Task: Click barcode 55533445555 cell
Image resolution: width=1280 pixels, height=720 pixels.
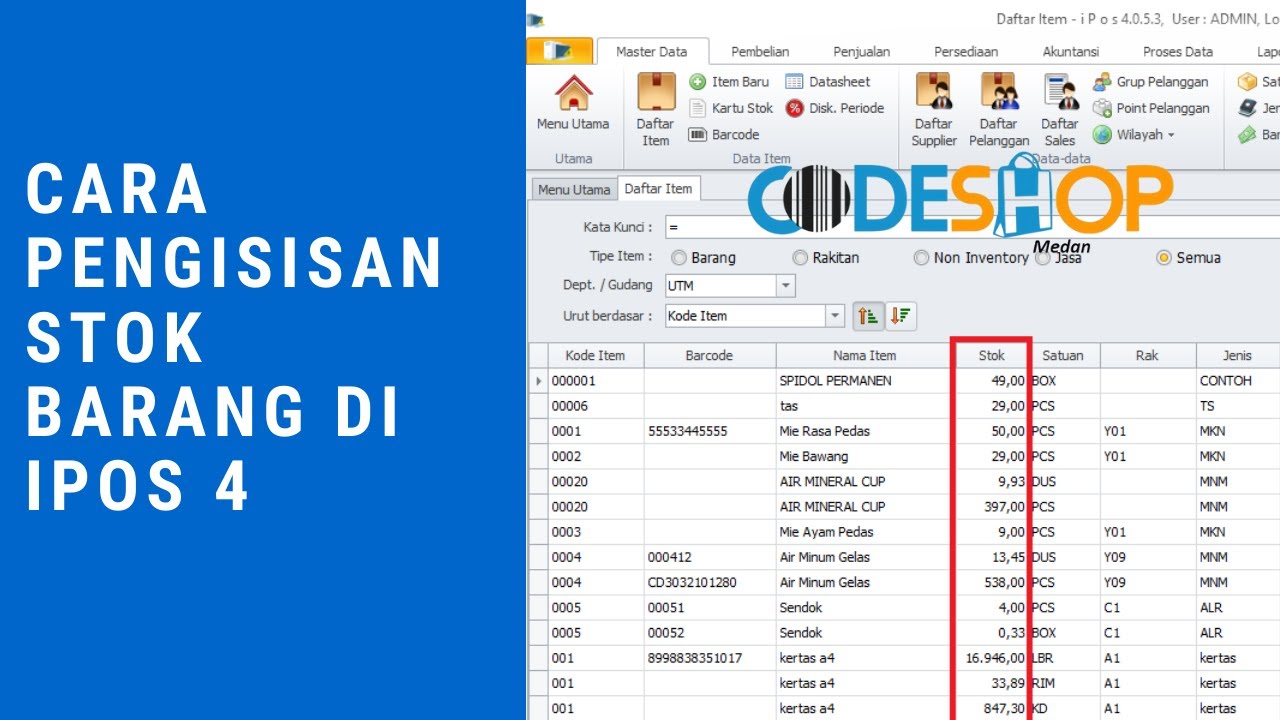Action: (x=710, y=431)
